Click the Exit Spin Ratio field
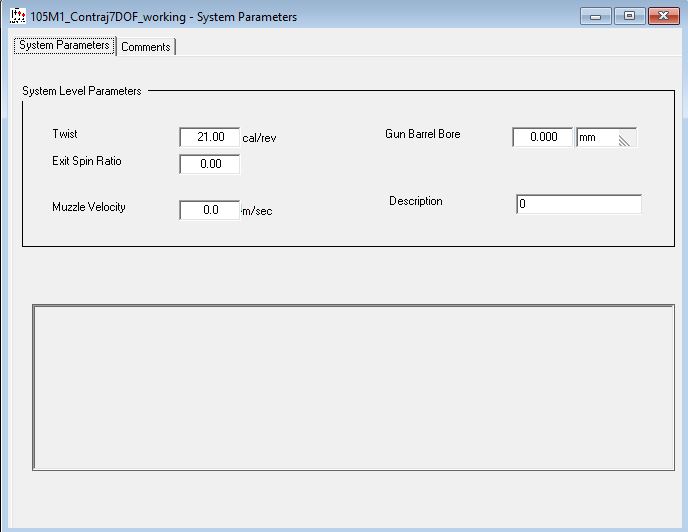Viewport: 688px width, 532px height. coord(210,164)
